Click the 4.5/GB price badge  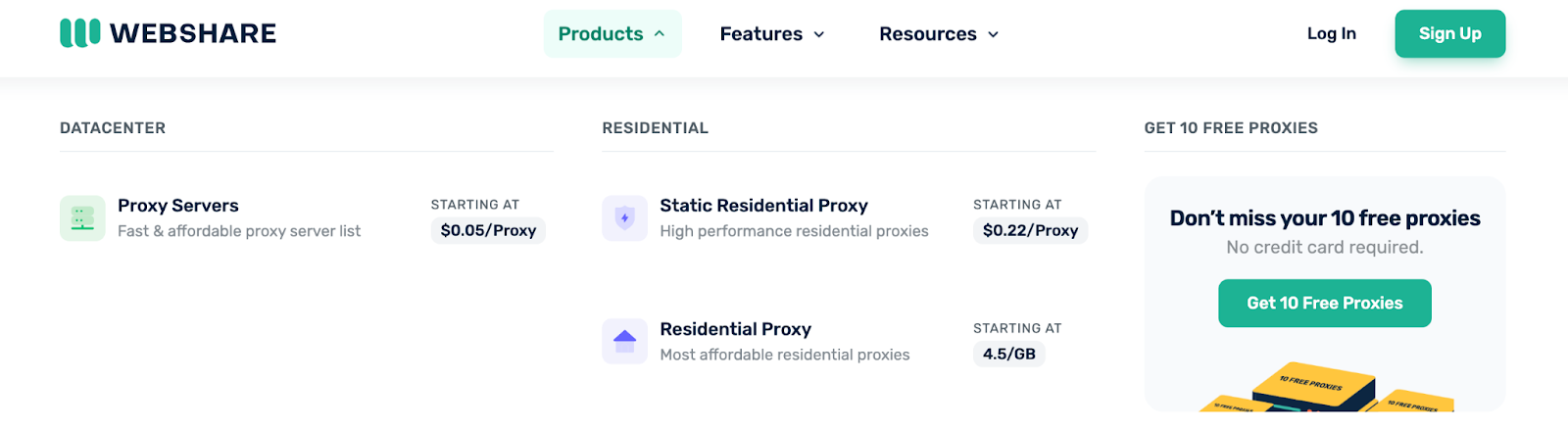[x=1009, y=354]
